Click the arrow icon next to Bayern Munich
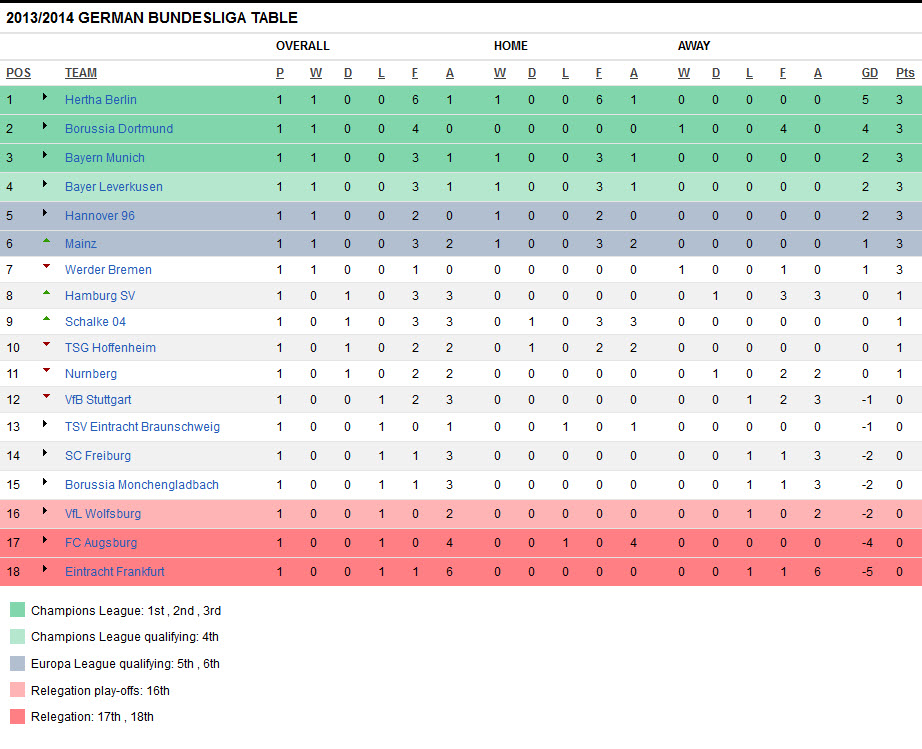The height and width of the screenshot is (749, 922). (45, 156)
